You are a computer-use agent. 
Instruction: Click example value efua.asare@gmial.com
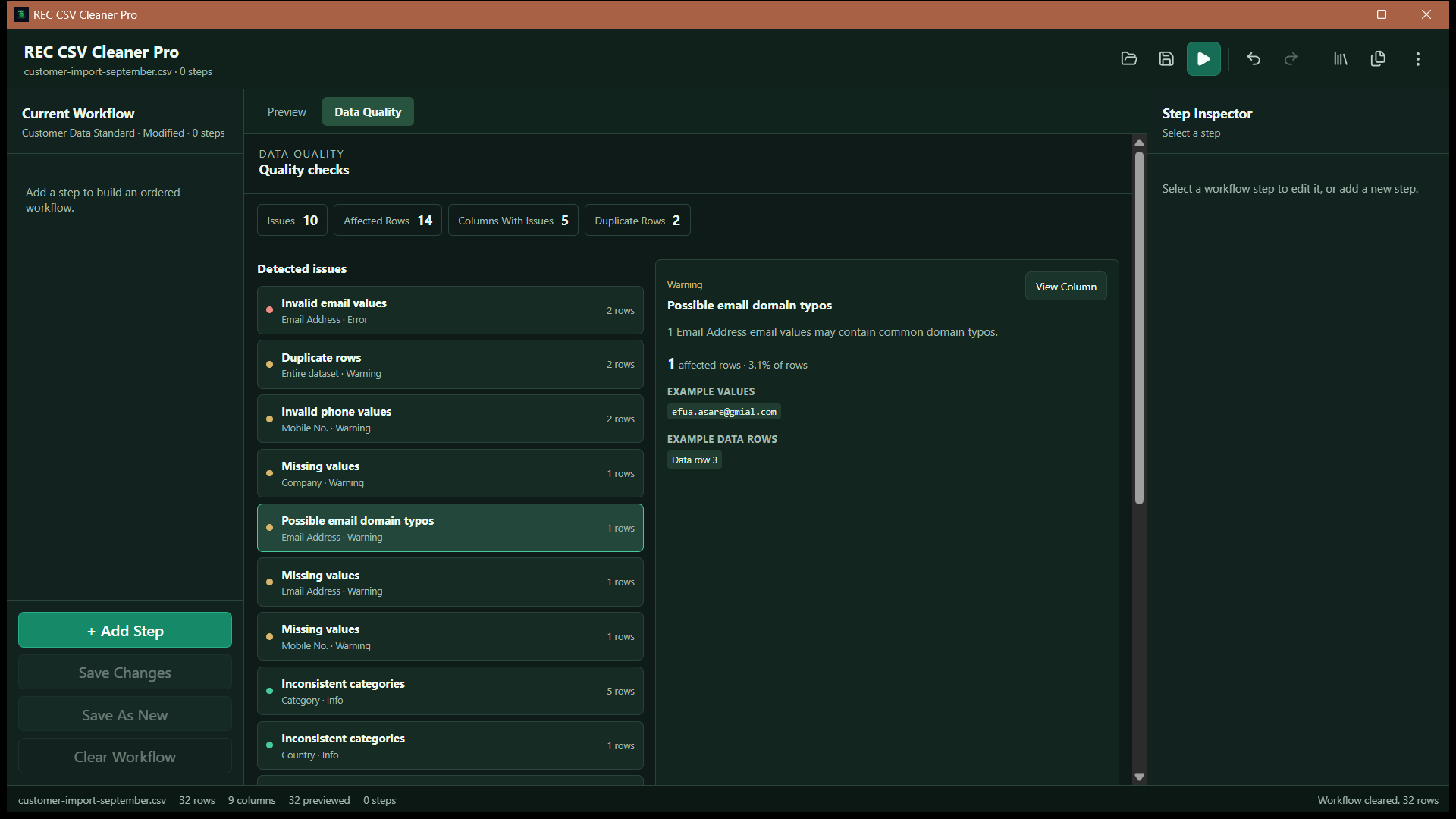(724, 412)
